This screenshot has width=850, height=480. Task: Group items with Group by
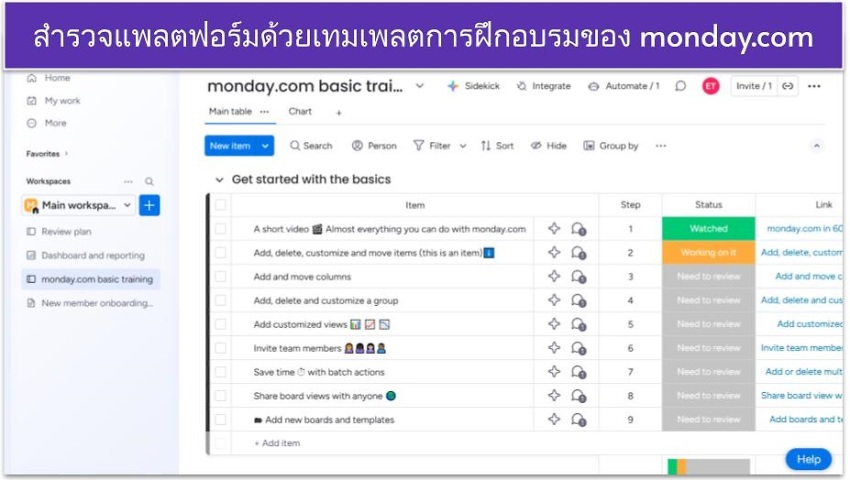click(611, 146)
